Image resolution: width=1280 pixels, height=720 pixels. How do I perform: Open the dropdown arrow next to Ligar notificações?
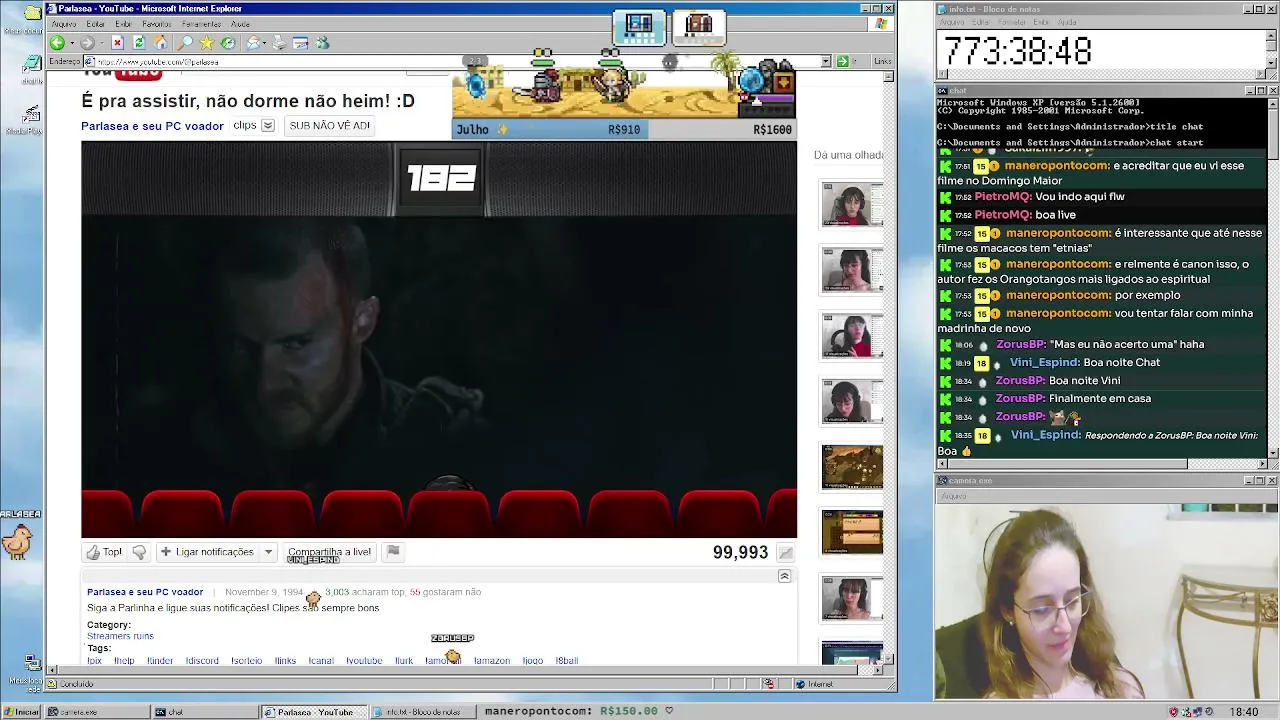[x=268, y=552]
